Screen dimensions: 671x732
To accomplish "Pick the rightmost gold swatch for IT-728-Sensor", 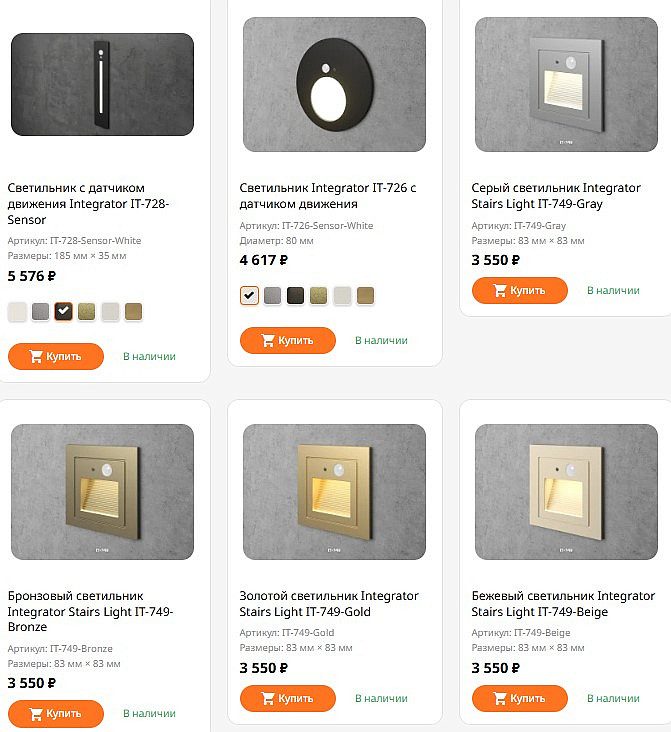I will click(133, 311).
